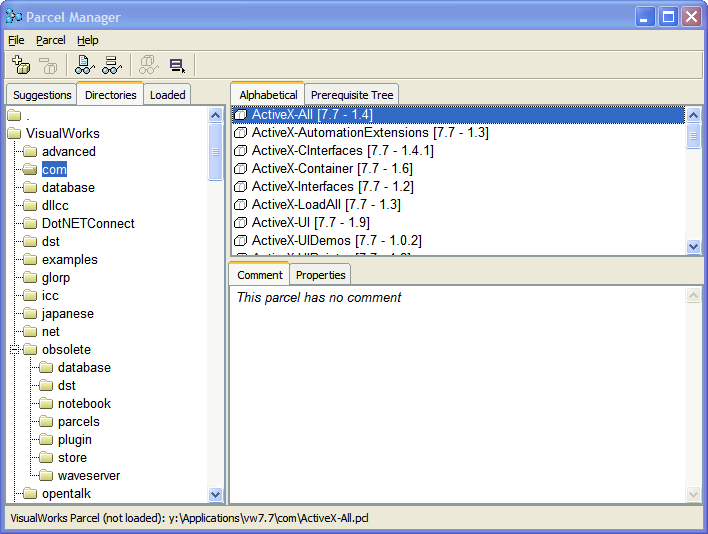Click parcel list scrollbar down arrow

(693, 246)
